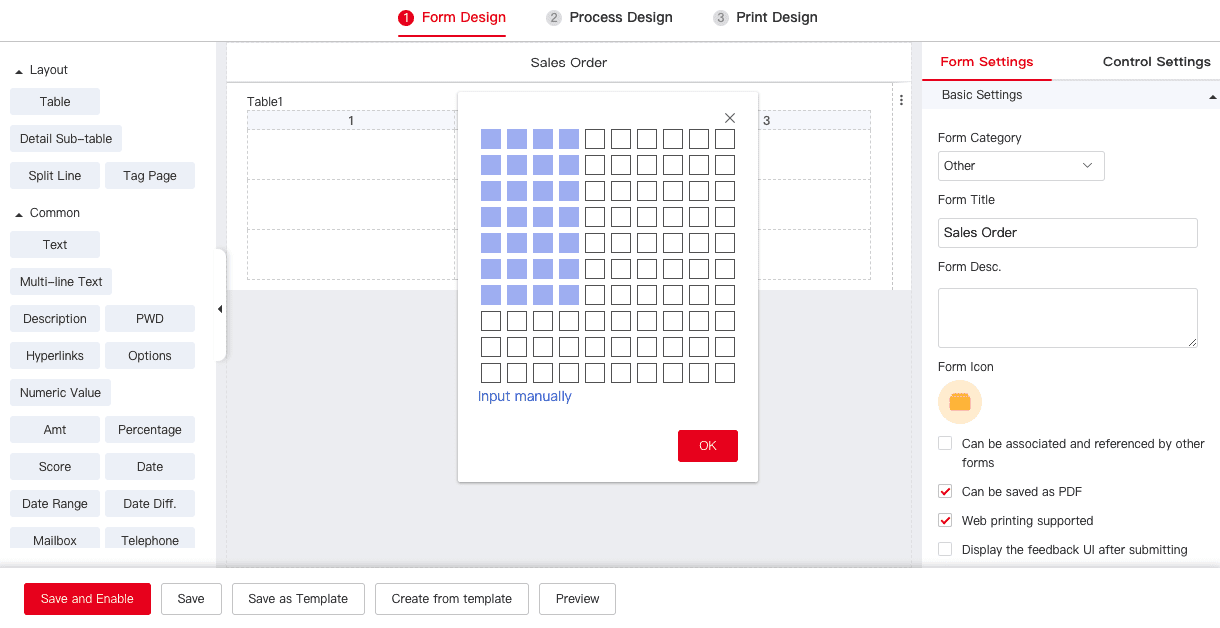Open the Control Settings tab
This screenshot has width=1220, height=628.
click(x=1156, y=61)
